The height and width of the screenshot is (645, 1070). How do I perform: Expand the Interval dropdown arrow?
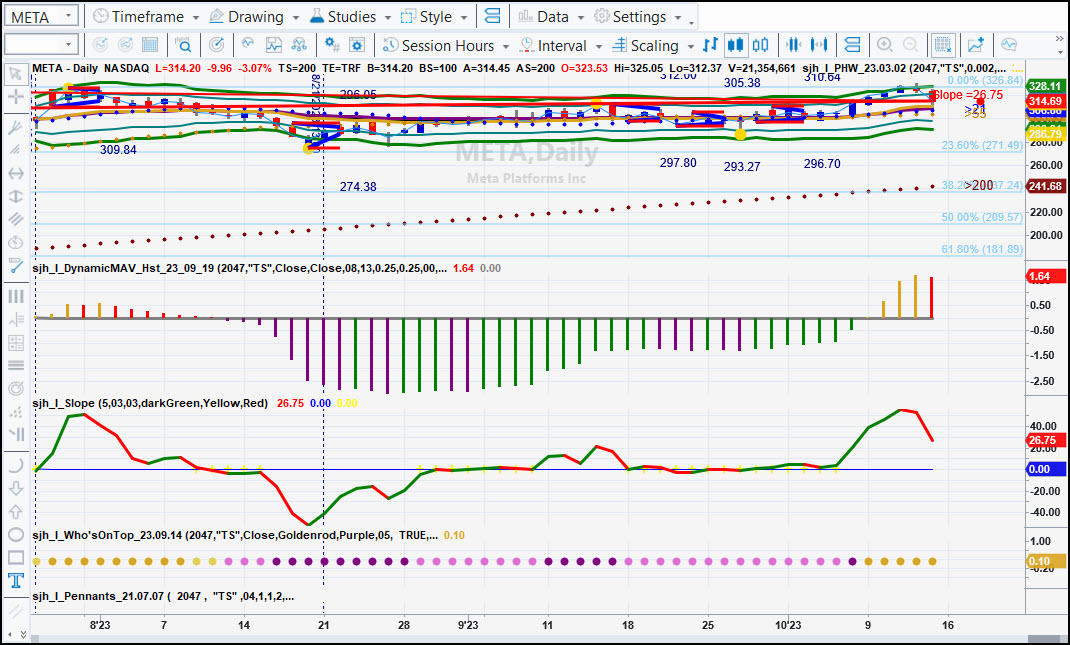point(598,46)
